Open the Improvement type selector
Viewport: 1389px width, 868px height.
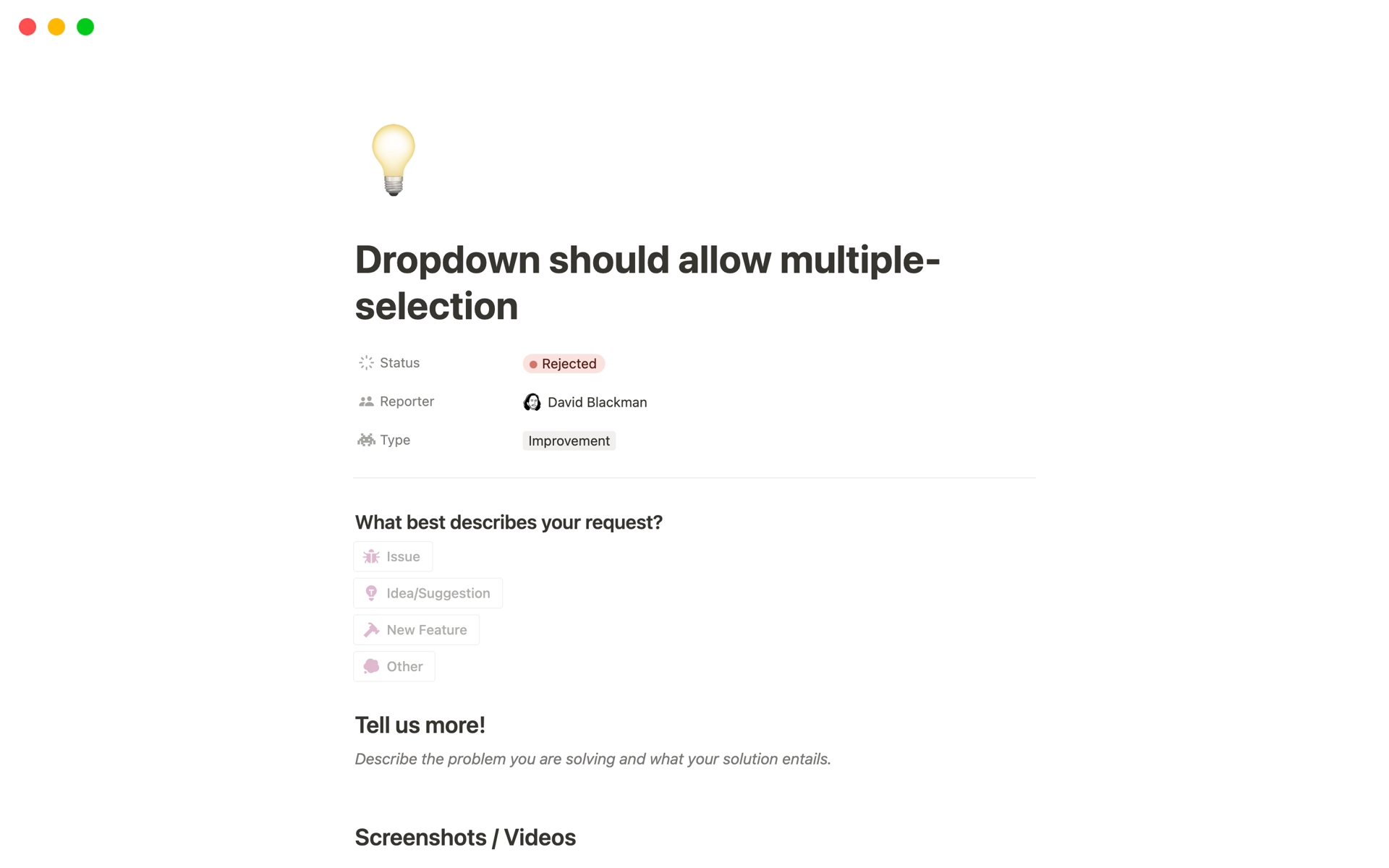[x=569, y=441]
